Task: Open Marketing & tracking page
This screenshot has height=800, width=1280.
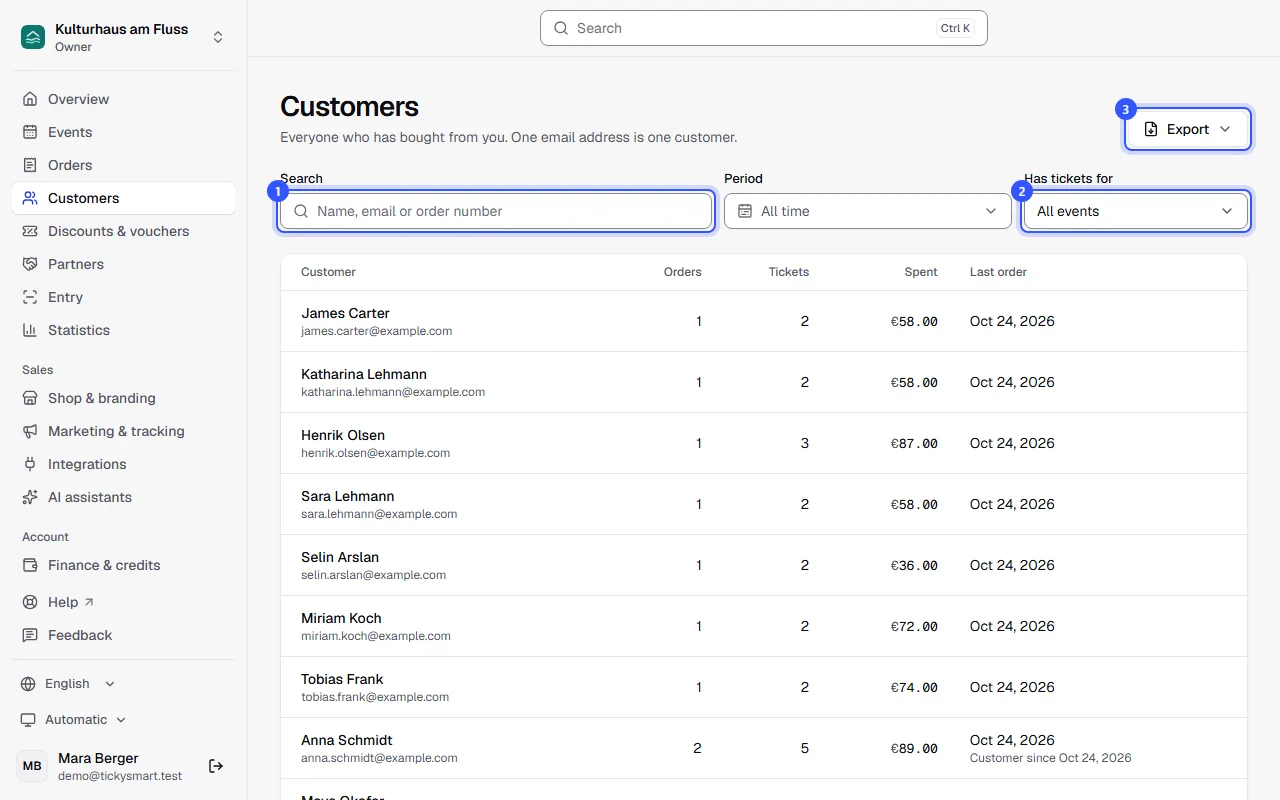Action: click(124, 431)
